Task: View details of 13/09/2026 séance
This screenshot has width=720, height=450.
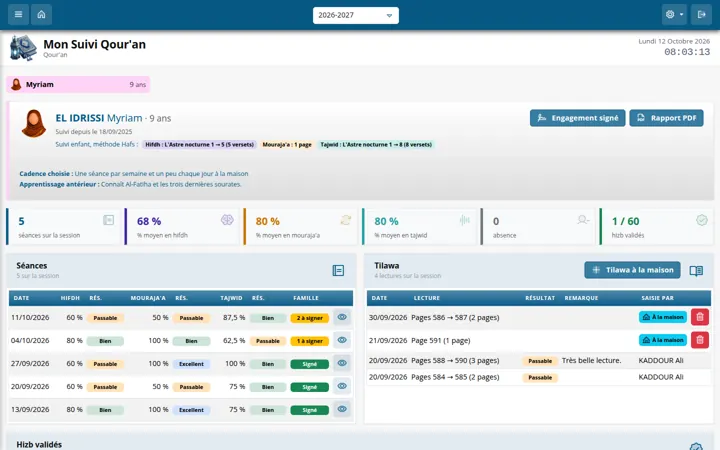Action: (x=342, y=409)
